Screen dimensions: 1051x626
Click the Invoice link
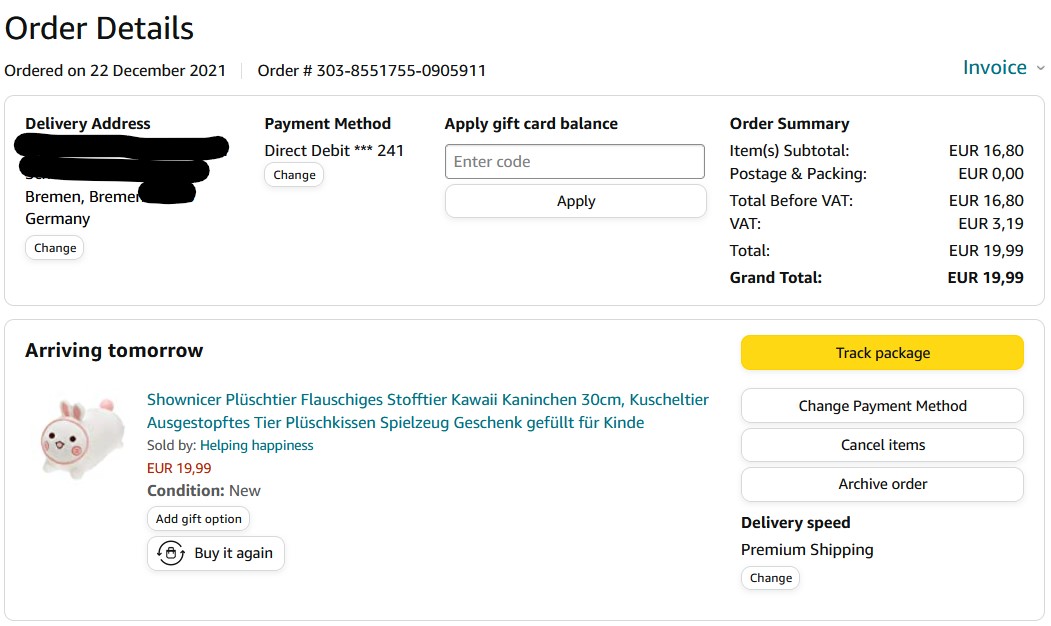tap(994, 68)
